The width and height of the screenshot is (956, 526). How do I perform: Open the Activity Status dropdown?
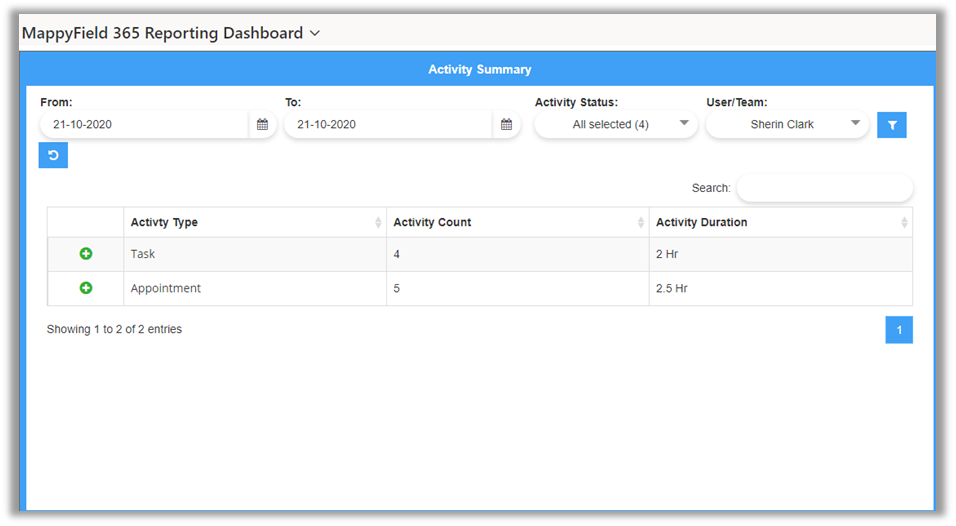coord(615,125)
